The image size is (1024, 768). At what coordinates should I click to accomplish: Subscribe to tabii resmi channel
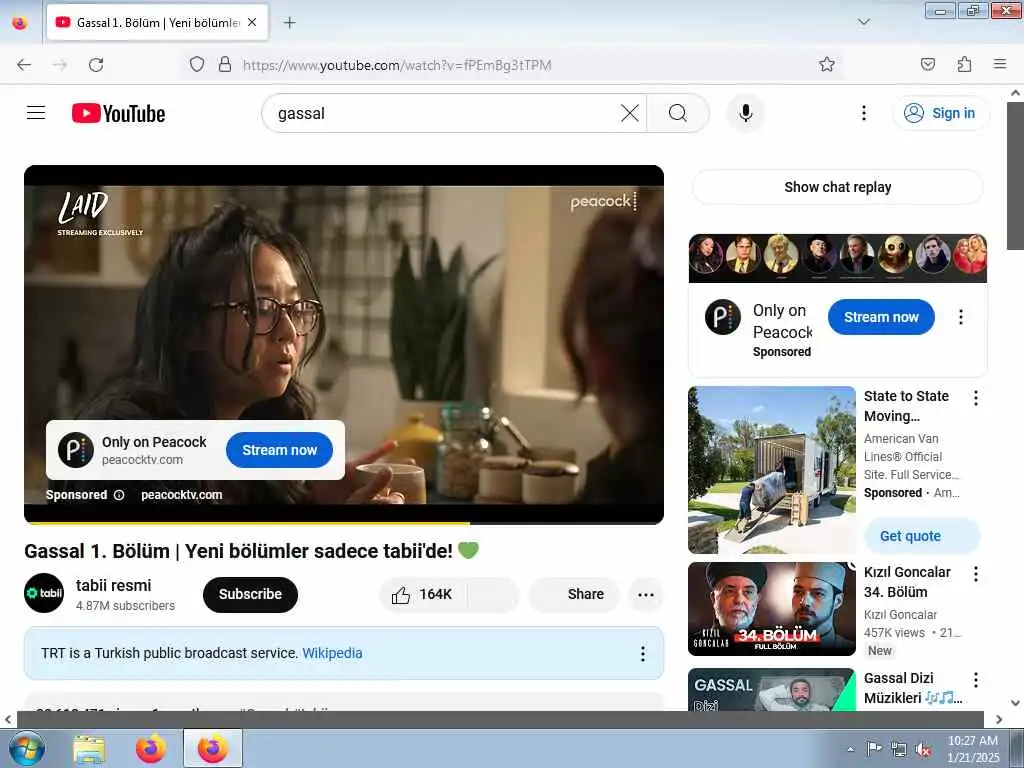(250, 594)
